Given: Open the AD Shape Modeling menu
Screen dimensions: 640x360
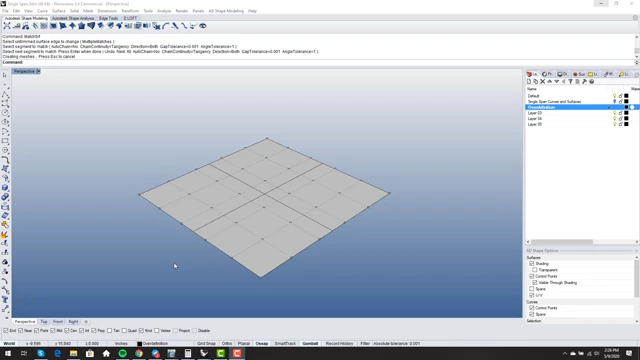Looking at the screenshot, I should point(226,11).
